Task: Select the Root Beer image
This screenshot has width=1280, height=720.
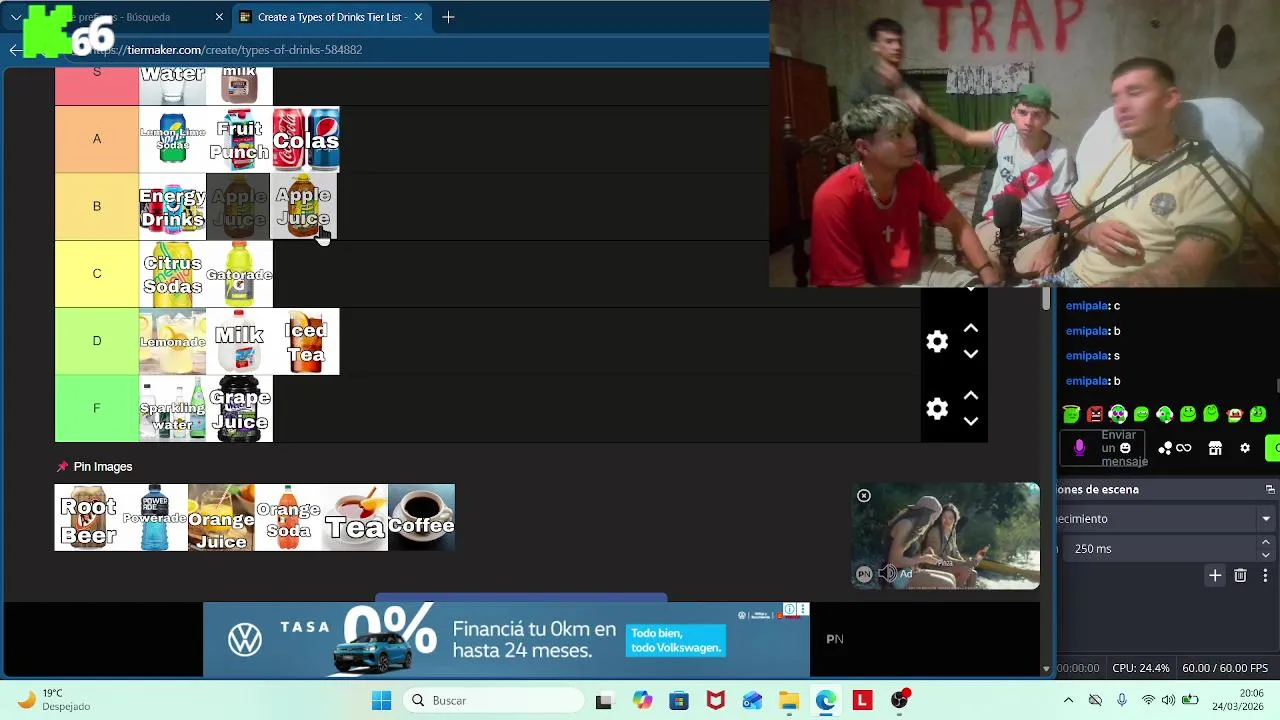Action: (88, 518)
